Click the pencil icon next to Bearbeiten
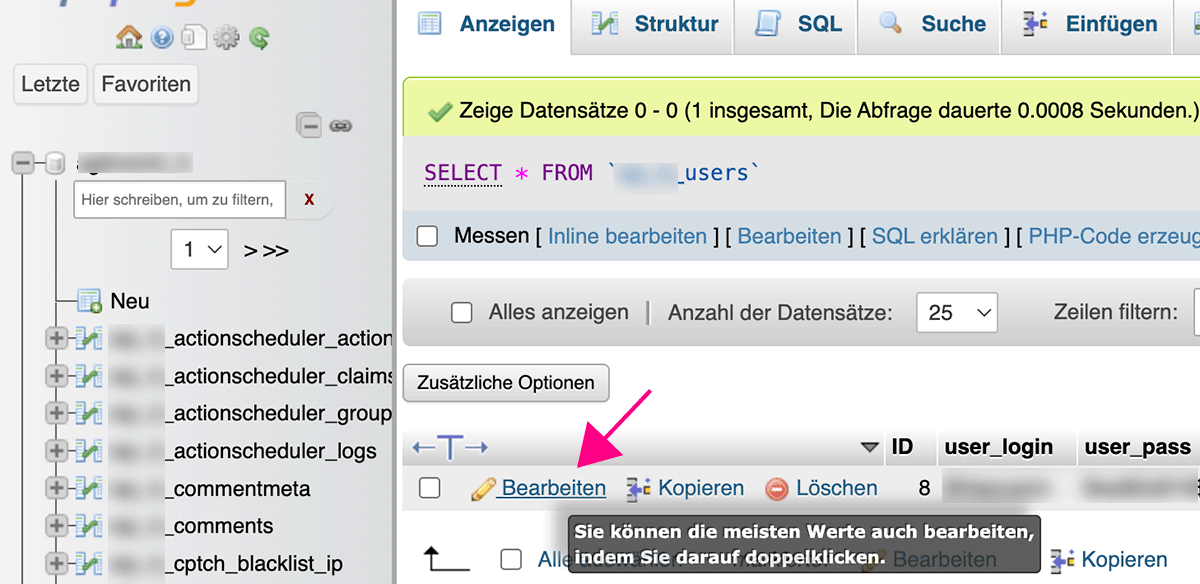 tap(483, 489)
